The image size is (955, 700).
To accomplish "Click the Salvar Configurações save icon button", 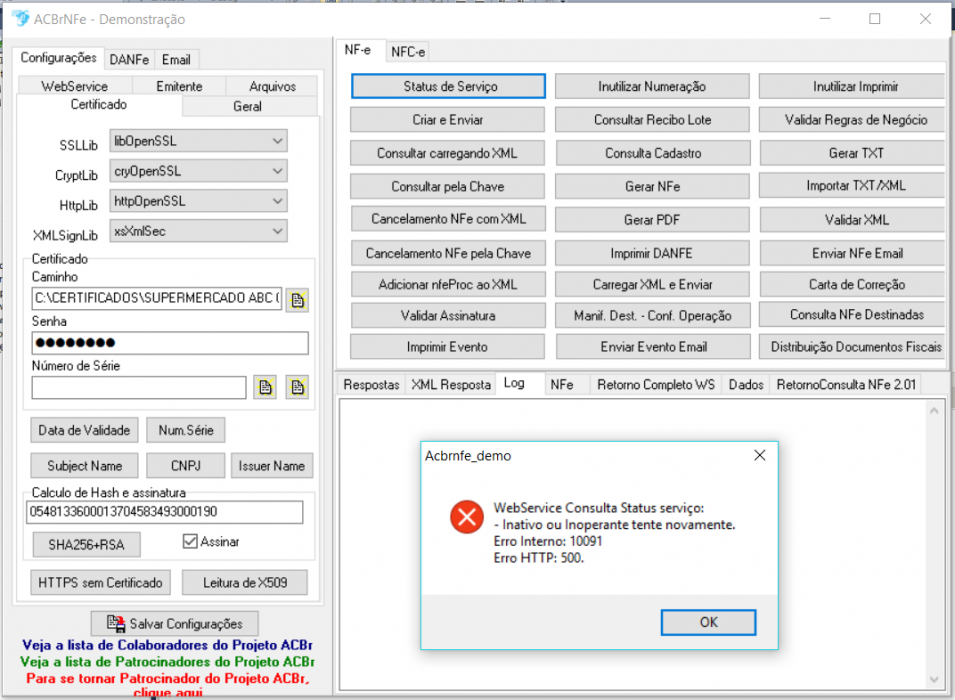I will pos(175,623).
